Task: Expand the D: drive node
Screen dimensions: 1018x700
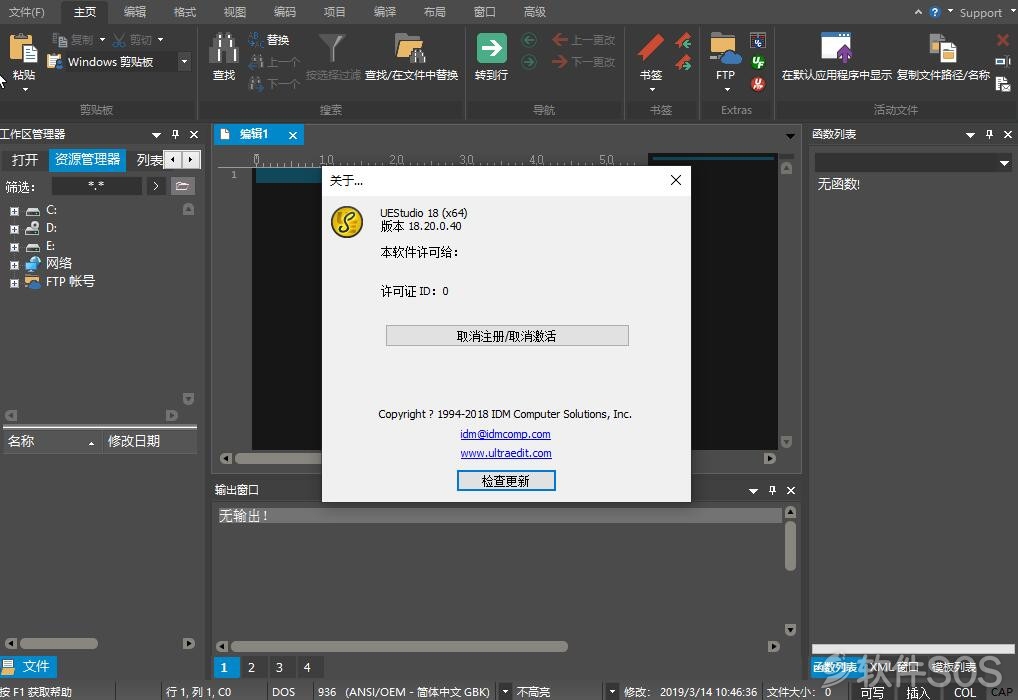Action: point(14,229)
